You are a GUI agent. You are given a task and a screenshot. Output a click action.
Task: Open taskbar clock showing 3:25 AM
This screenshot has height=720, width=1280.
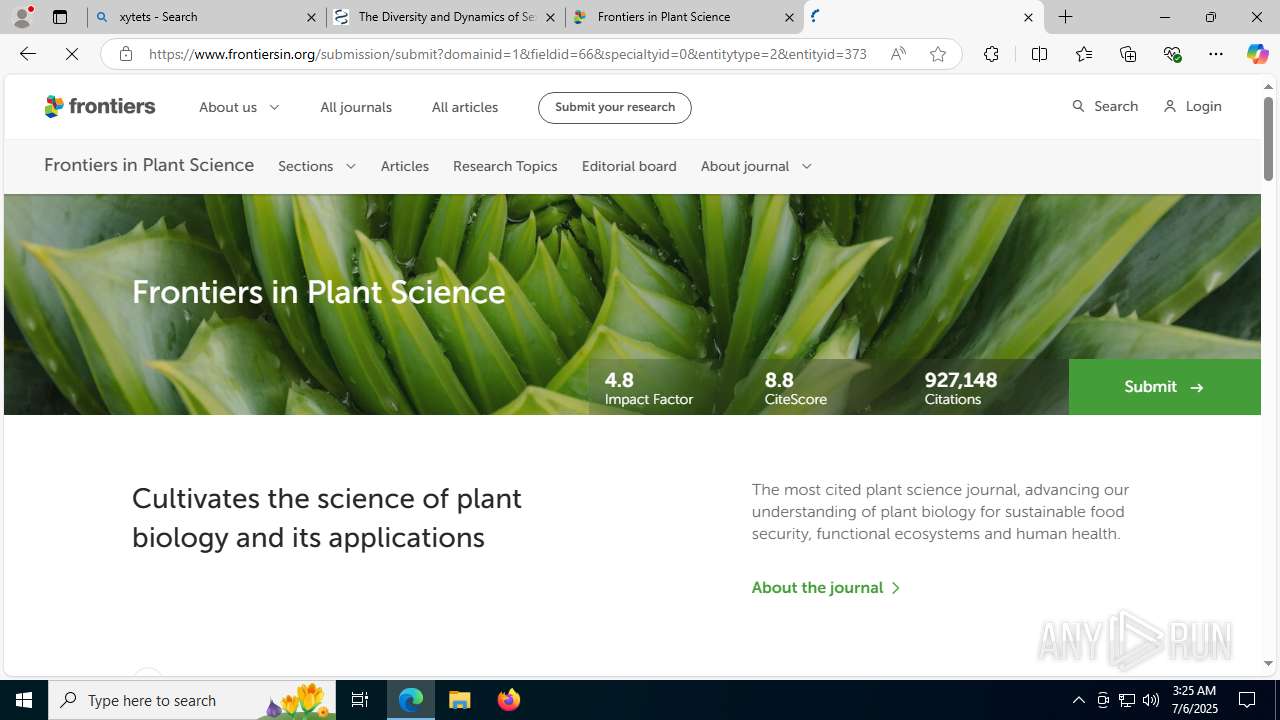(x=1193, y=700)
